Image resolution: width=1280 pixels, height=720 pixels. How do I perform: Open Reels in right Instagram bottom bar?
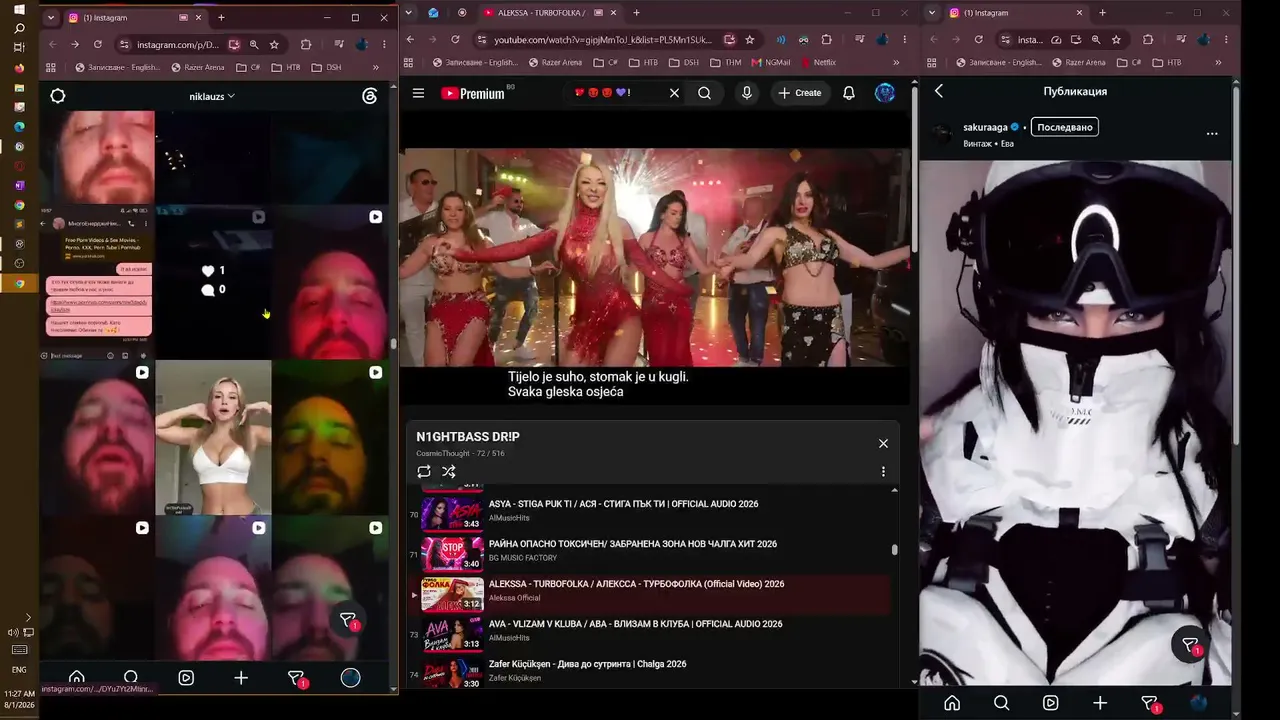click(1051, 703)
